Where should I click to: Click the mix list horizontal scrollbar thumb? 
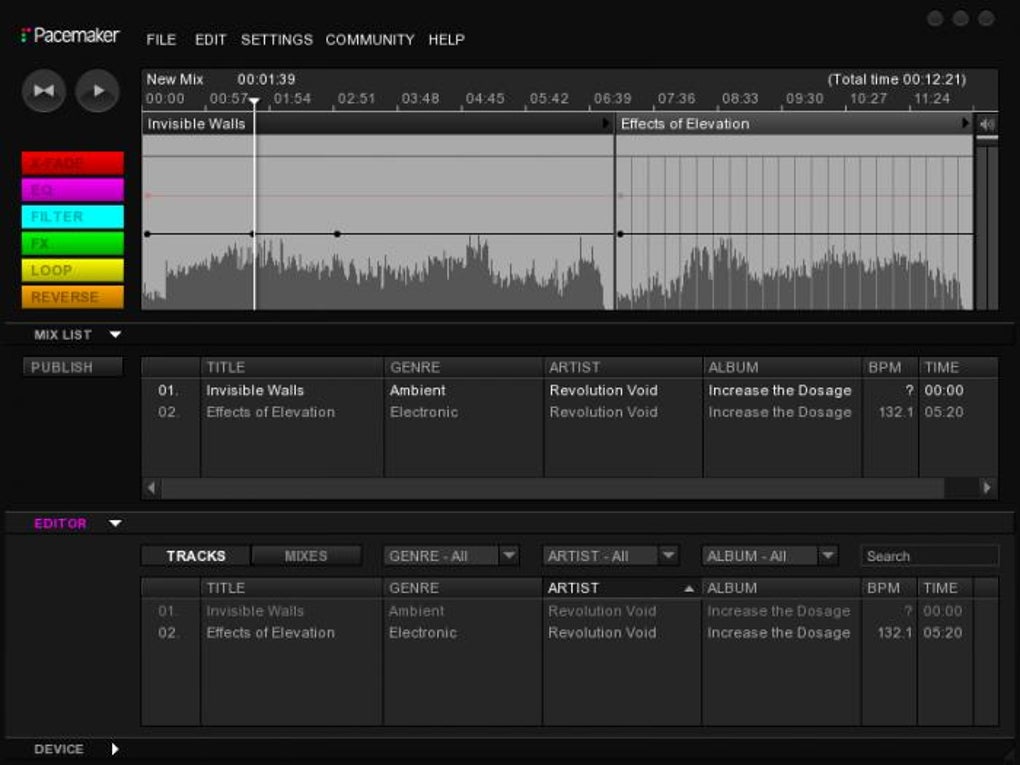click(552, 487)
